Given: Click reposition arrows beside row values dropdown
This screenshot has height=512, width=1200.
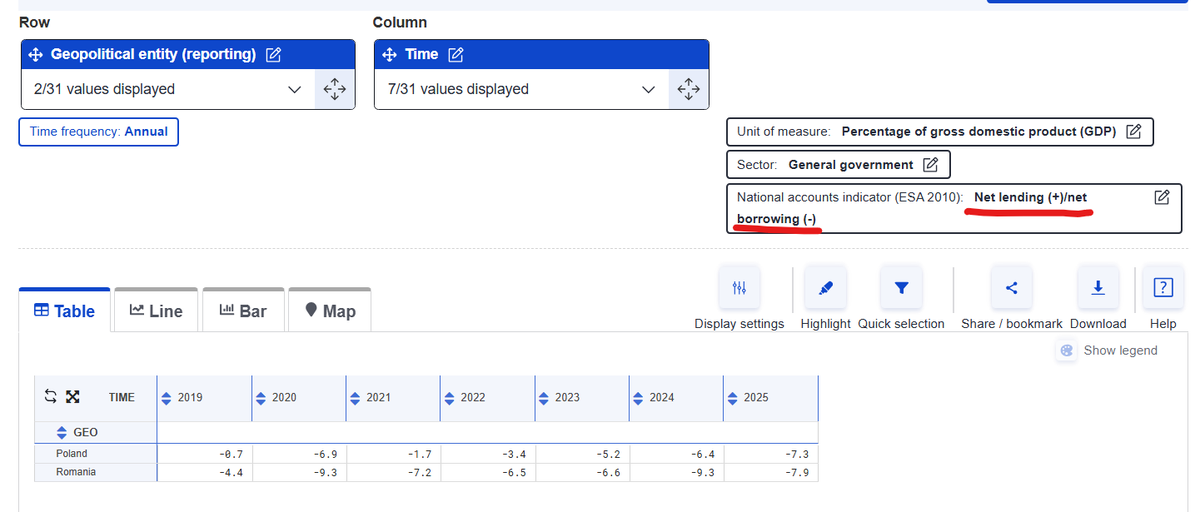Looking at the screenshot, I should pyautogui.click(x=335, y=89).
